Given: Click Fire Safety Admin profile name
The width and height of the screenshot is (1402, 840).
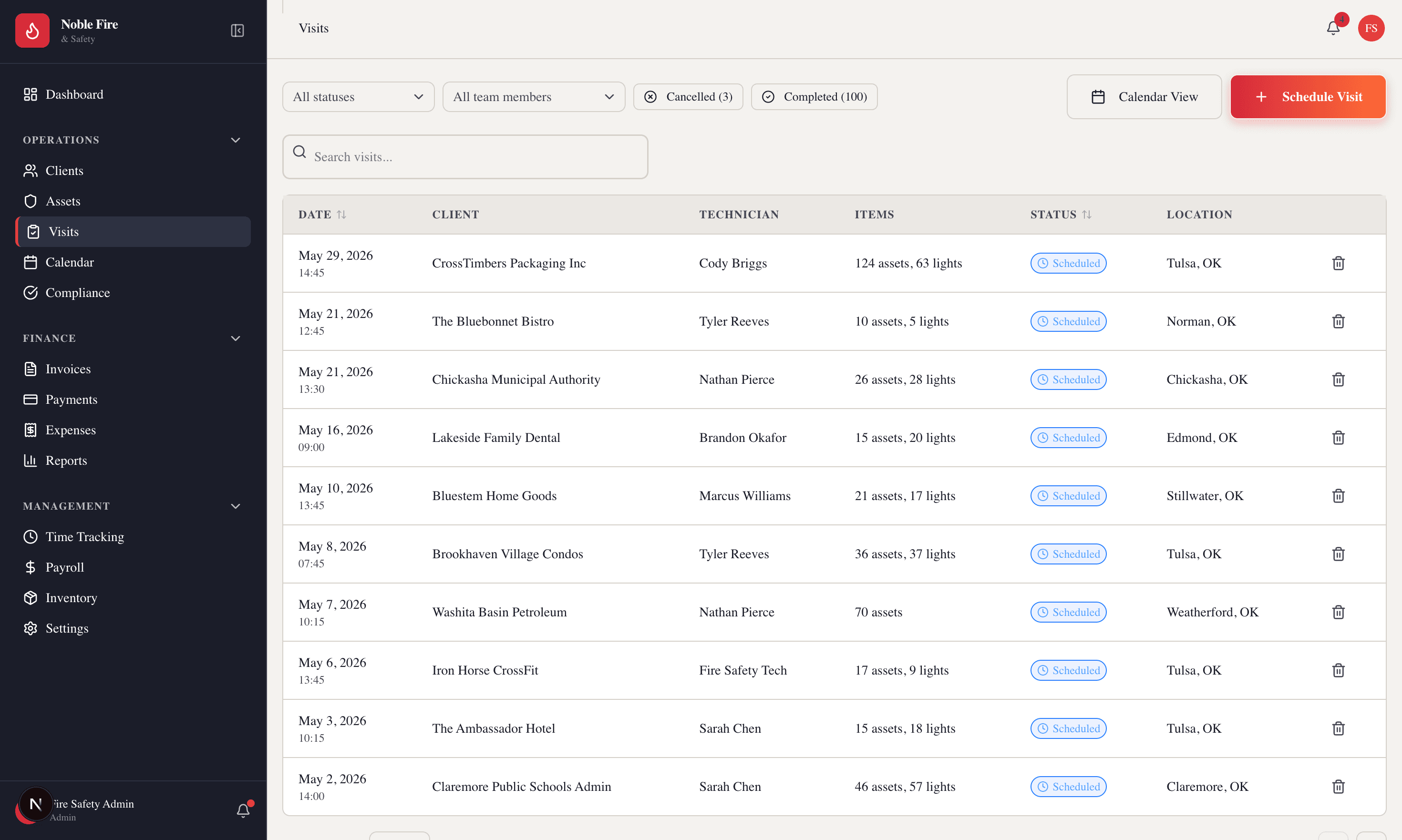Looking at the screenshot, I should 93,804.
